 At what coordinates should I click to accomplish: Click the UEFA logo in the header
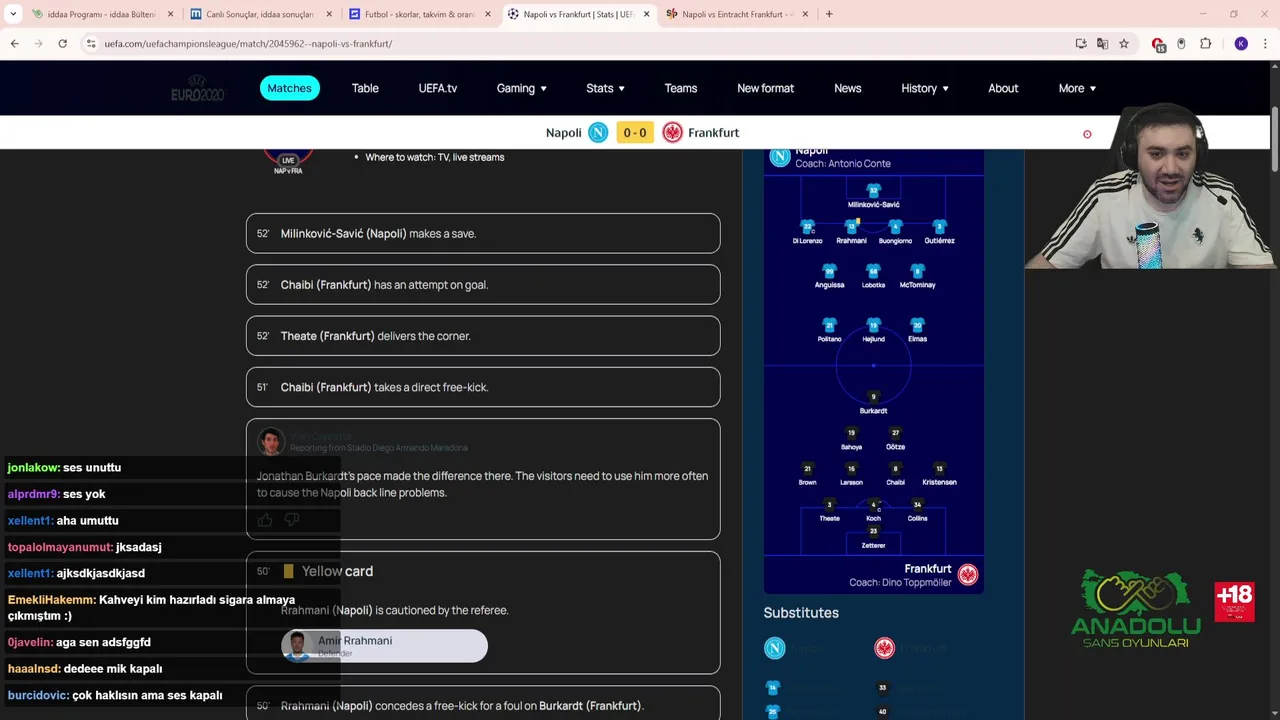click(x=198, y=88)
